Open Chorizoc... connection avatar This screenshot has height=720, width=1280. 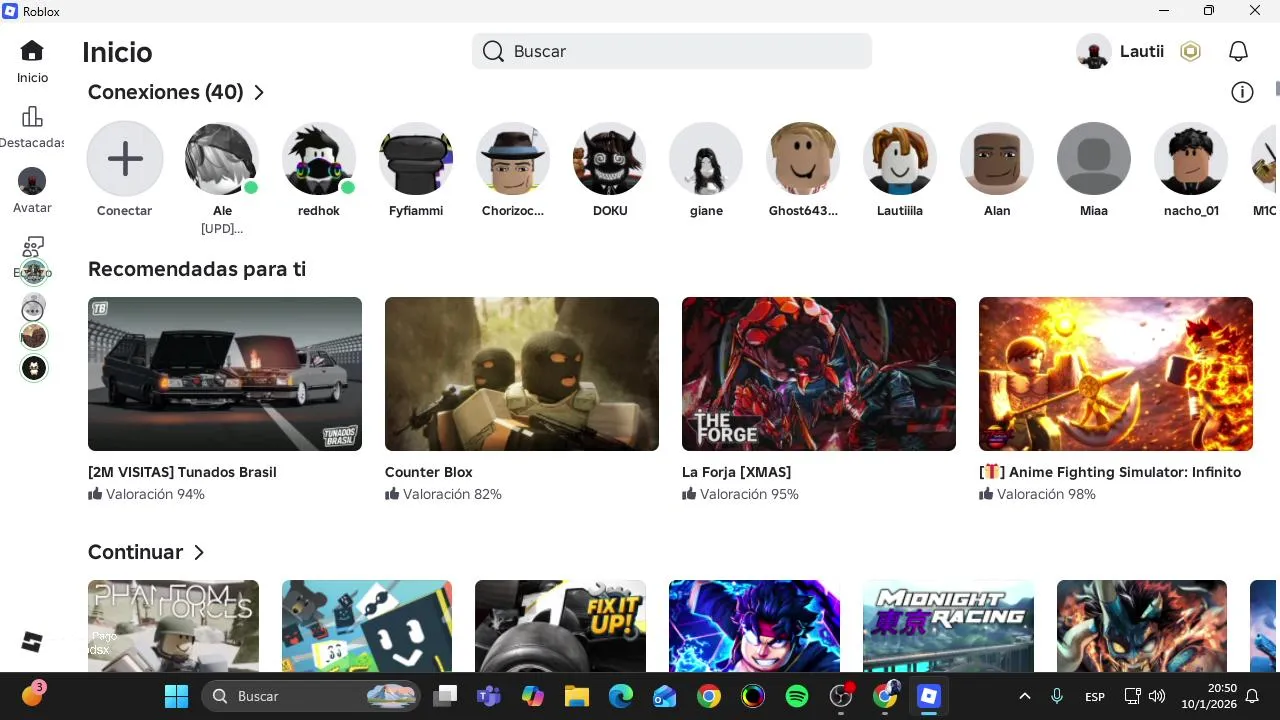(513, 159)
